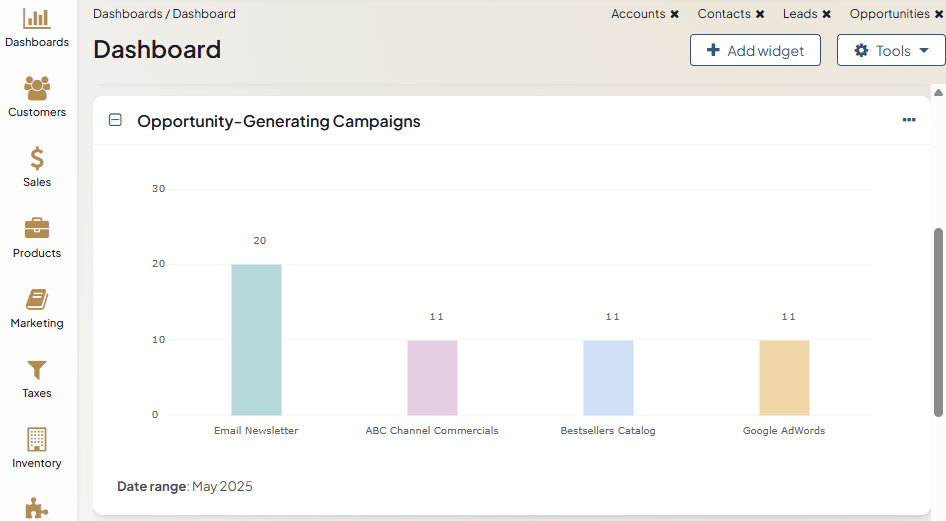Go to the Dashboards breadcrumb link
946x521 pixels.
[127, 14]
